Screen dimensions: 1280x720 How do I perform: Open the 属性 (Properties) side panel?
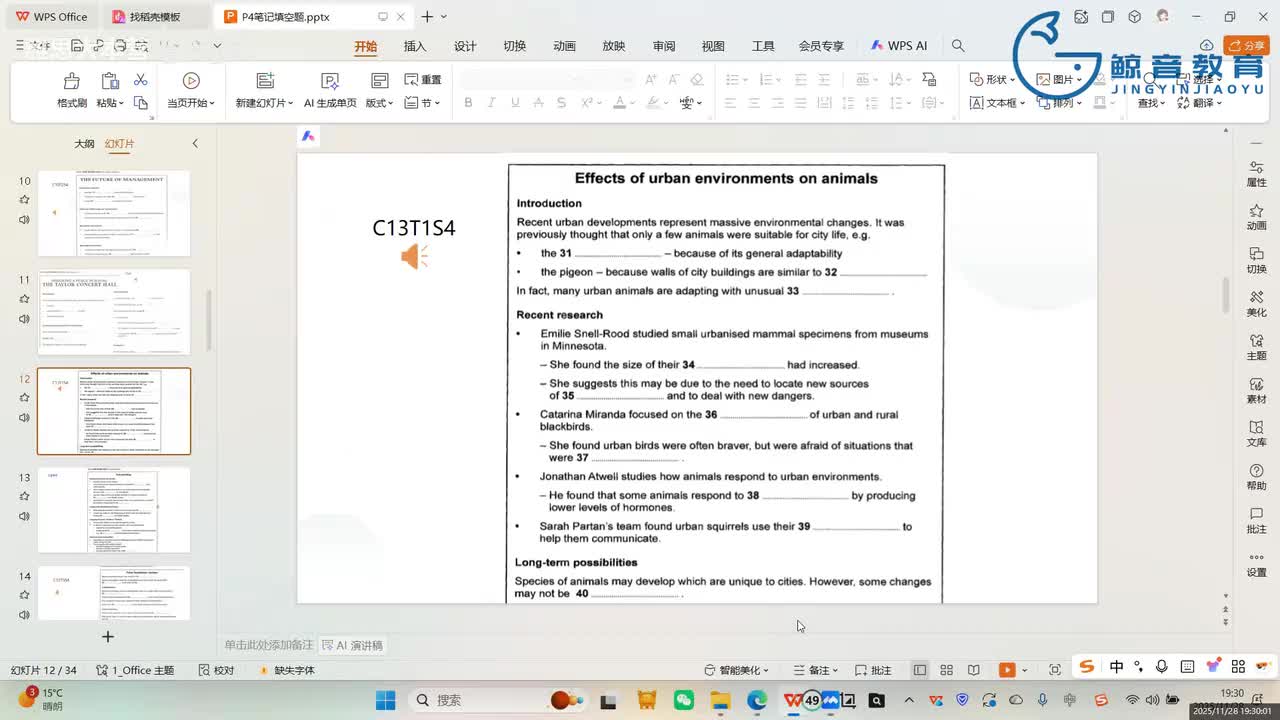[x=1256, y=173]
